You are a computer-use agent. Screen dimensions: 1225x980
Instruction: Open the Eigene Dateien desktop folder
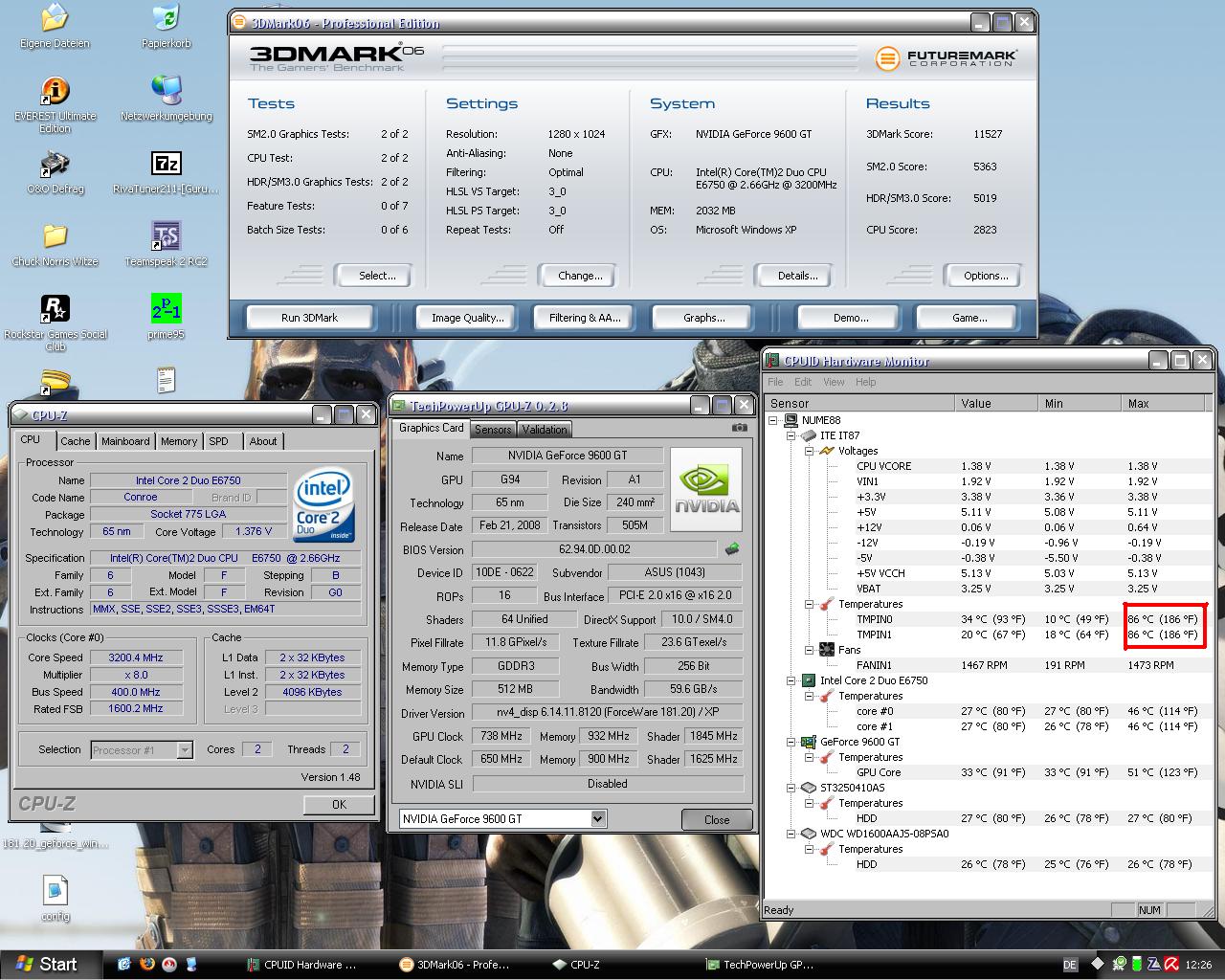coord(55,25)
